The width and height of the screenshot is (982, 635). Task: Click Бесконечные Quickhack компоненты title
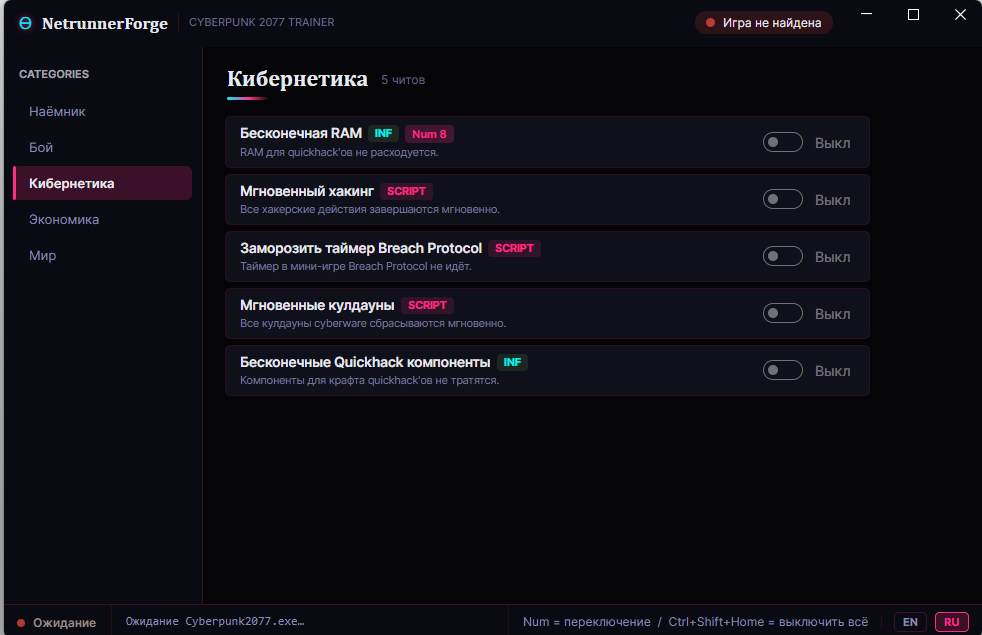pyautogui.click(x=365, y=362)
